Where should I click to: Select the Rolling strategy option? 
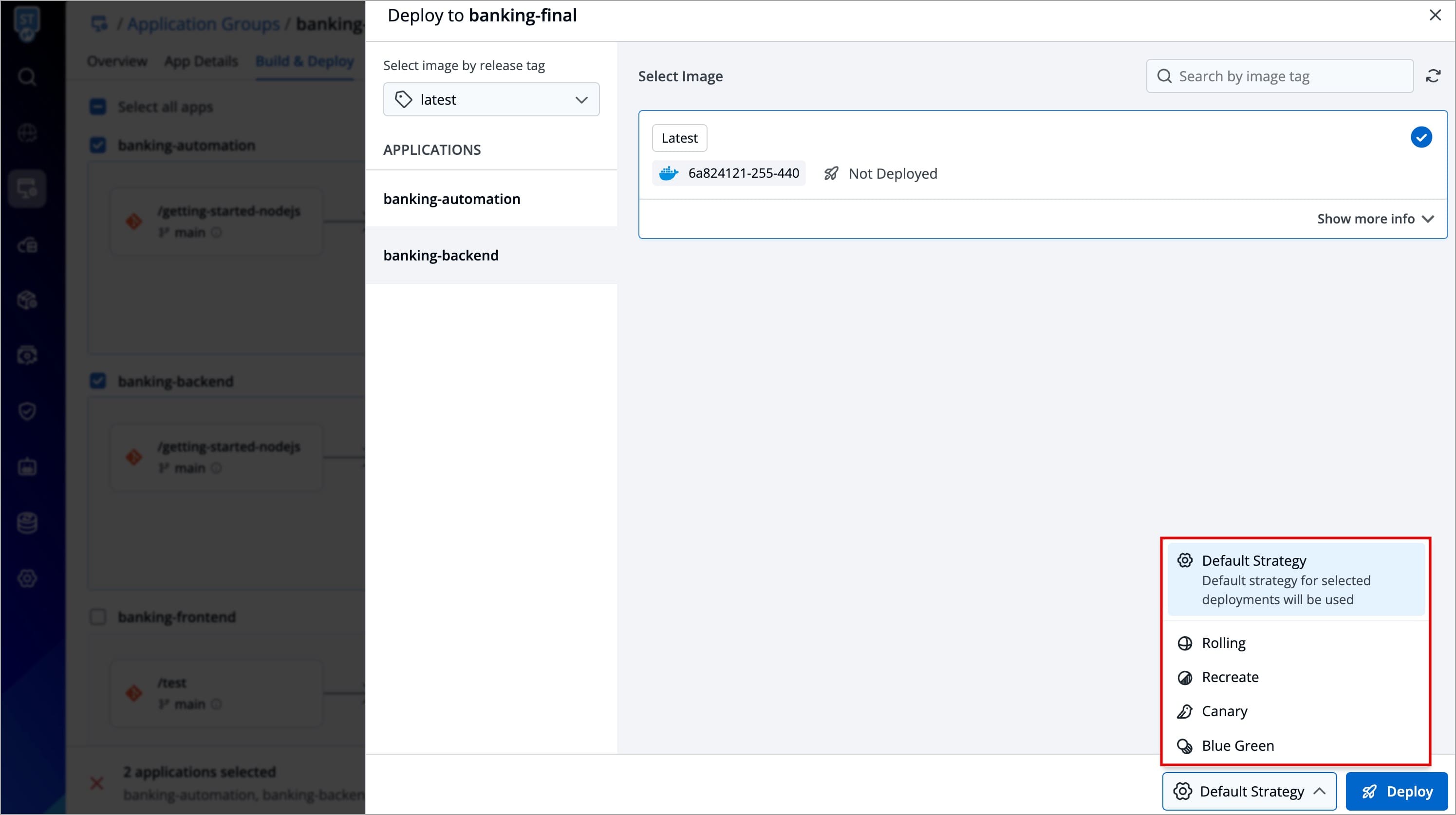click(x=1223, y=643)
